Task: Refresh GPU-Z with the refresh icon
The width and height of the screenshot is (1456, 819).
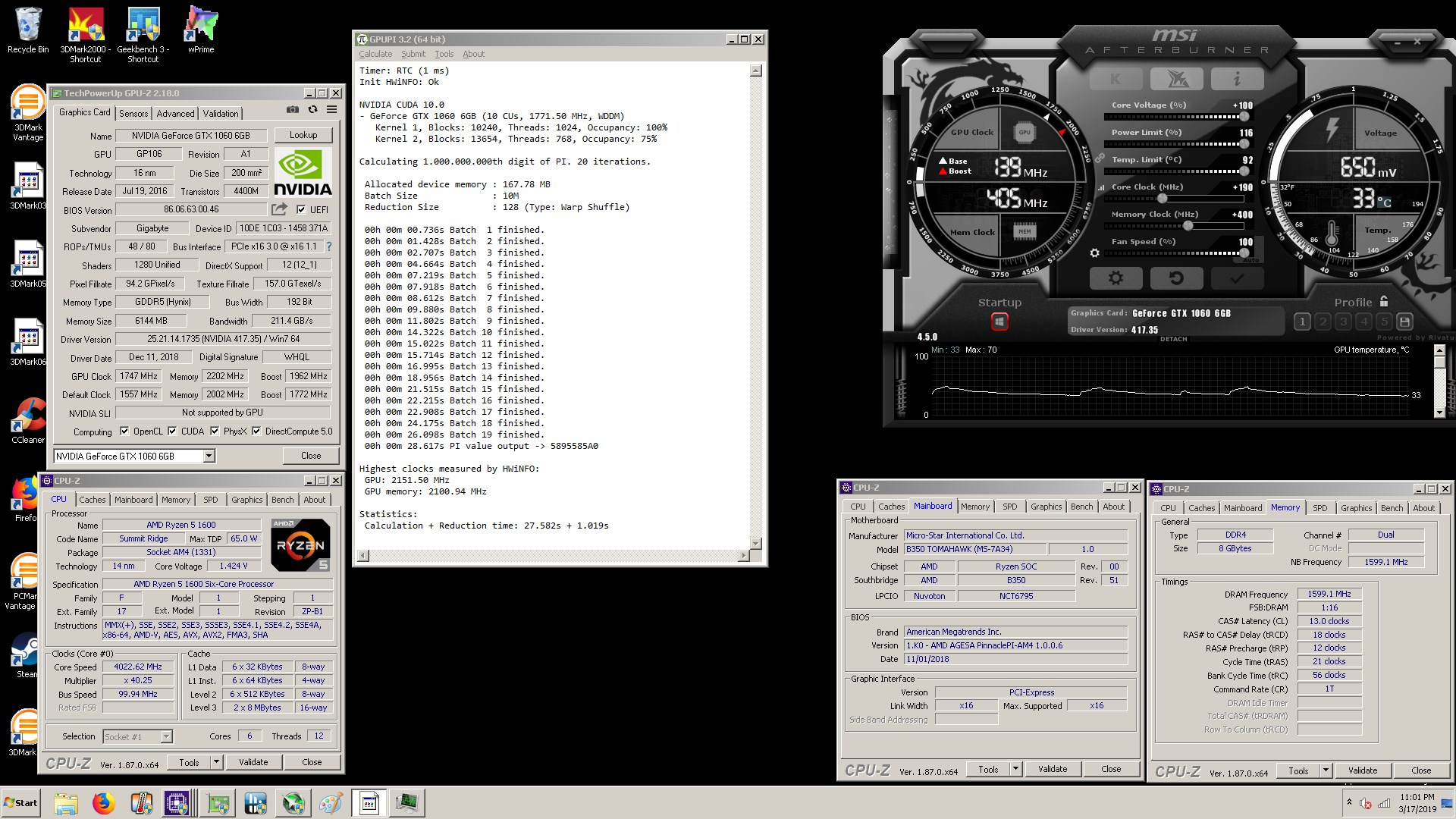Action: click(312, 110)
